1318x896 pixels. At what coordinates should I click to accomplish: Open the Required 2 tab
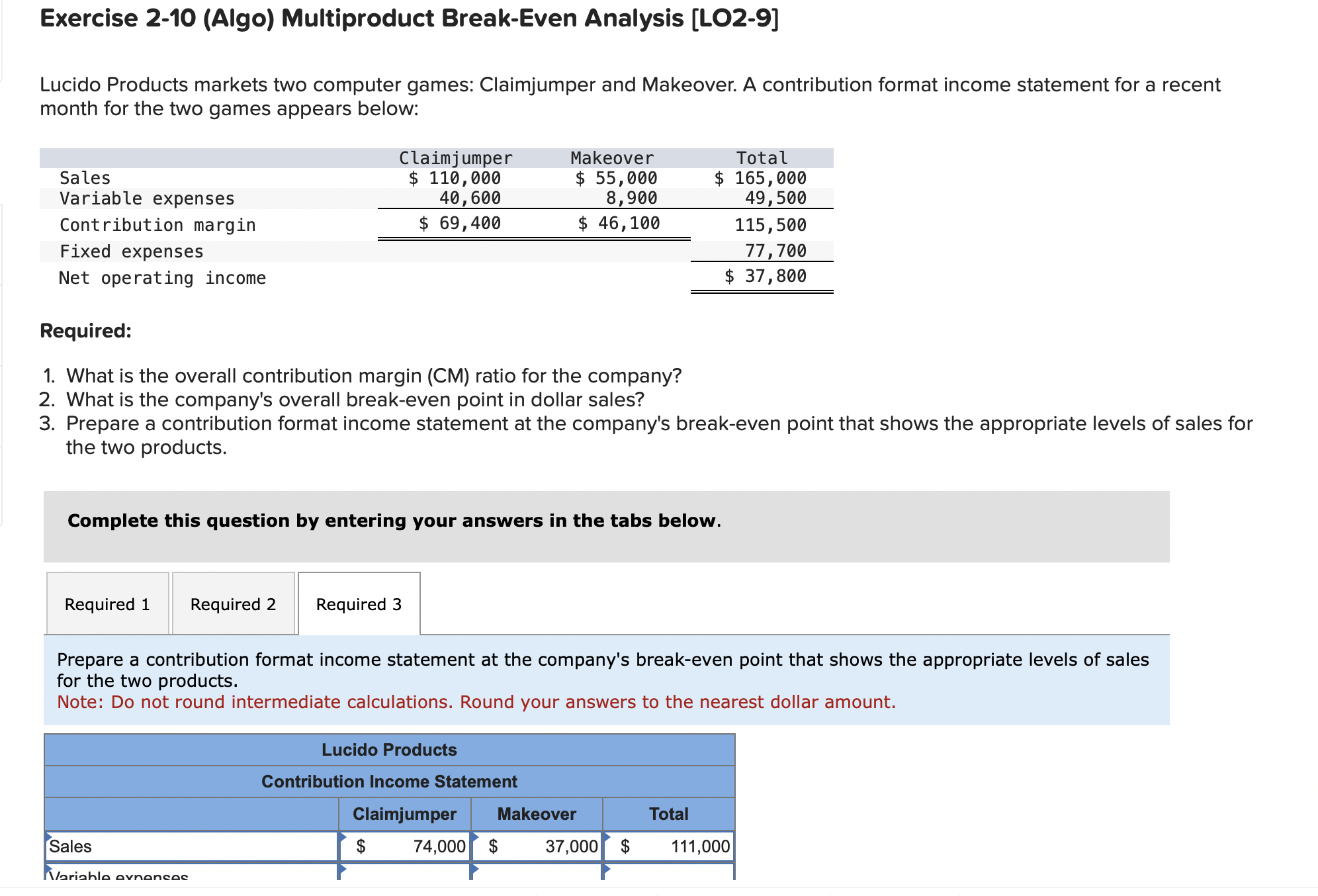click(x=233, y=604)
